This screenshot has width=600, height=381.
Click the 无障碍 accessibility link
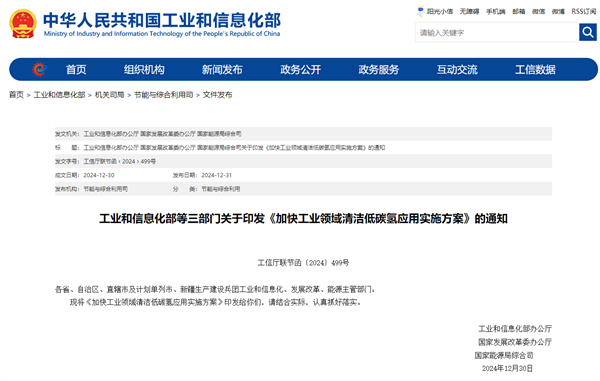(470, 11)
